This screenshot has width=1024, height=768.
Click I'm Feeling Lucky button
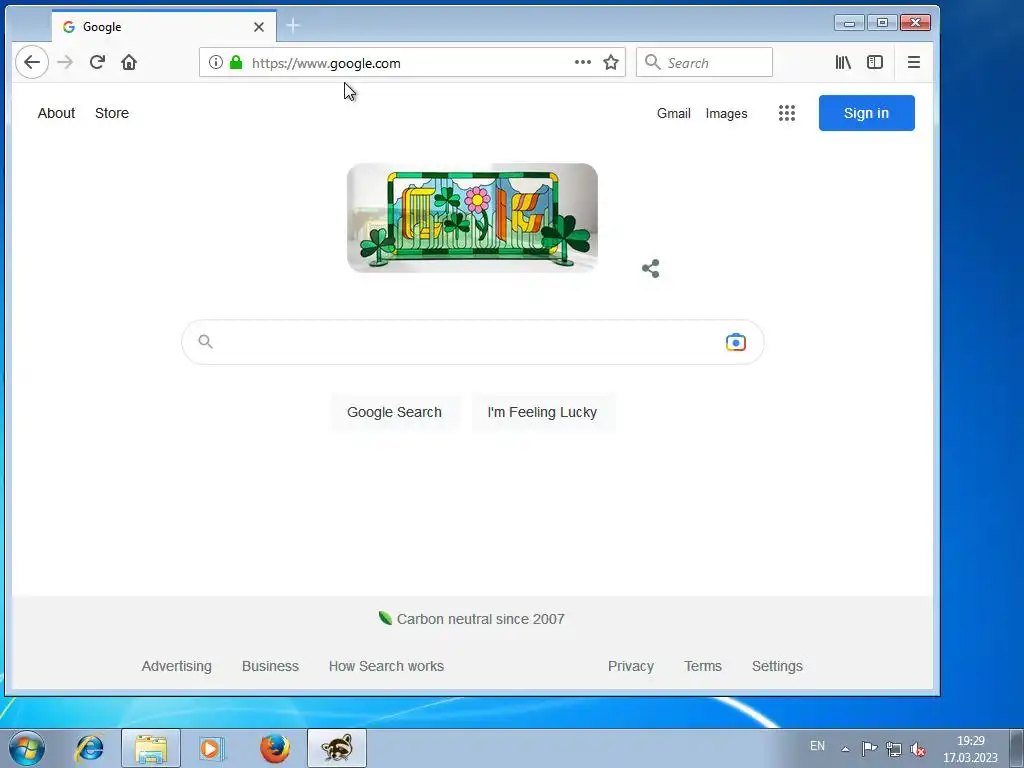click(x=542, y=412)
